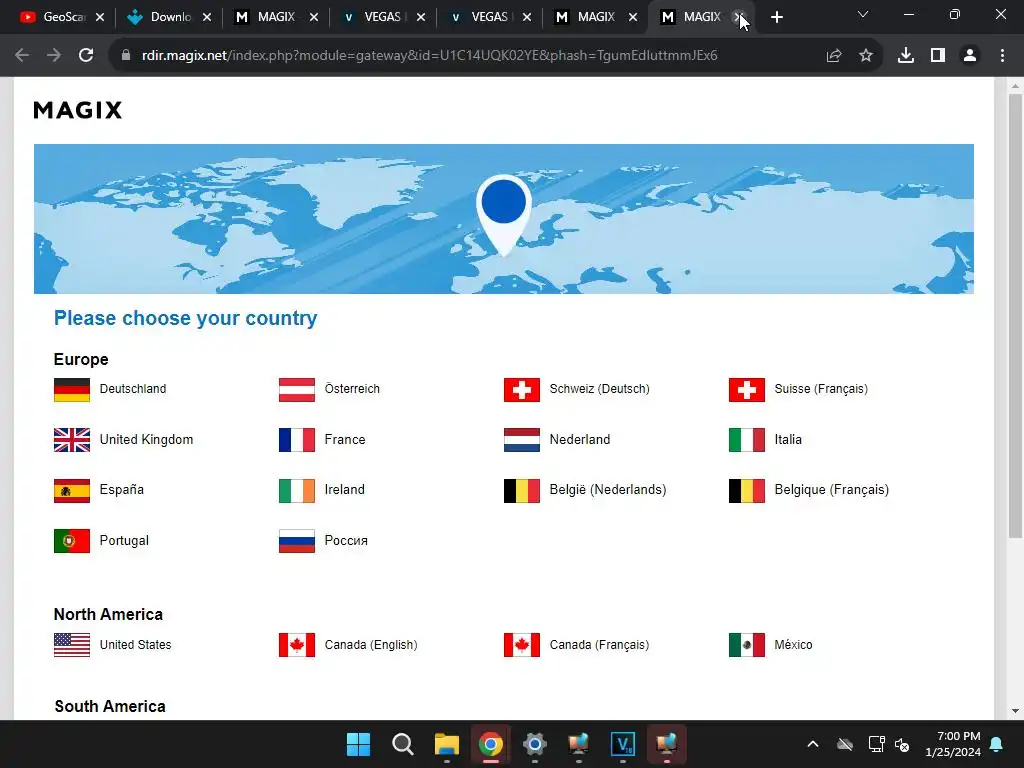Click the Suisse (Français) flag icon
This screenshot has height=768, width=1024.
pos(746,390)
